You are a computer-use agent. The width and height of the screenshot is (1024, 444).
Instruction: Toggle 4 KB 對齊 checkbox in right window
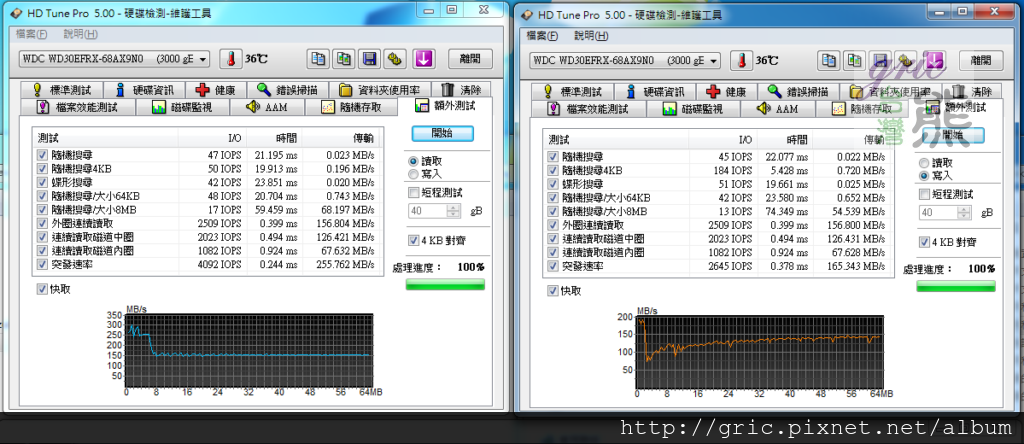tap(924, 242)
